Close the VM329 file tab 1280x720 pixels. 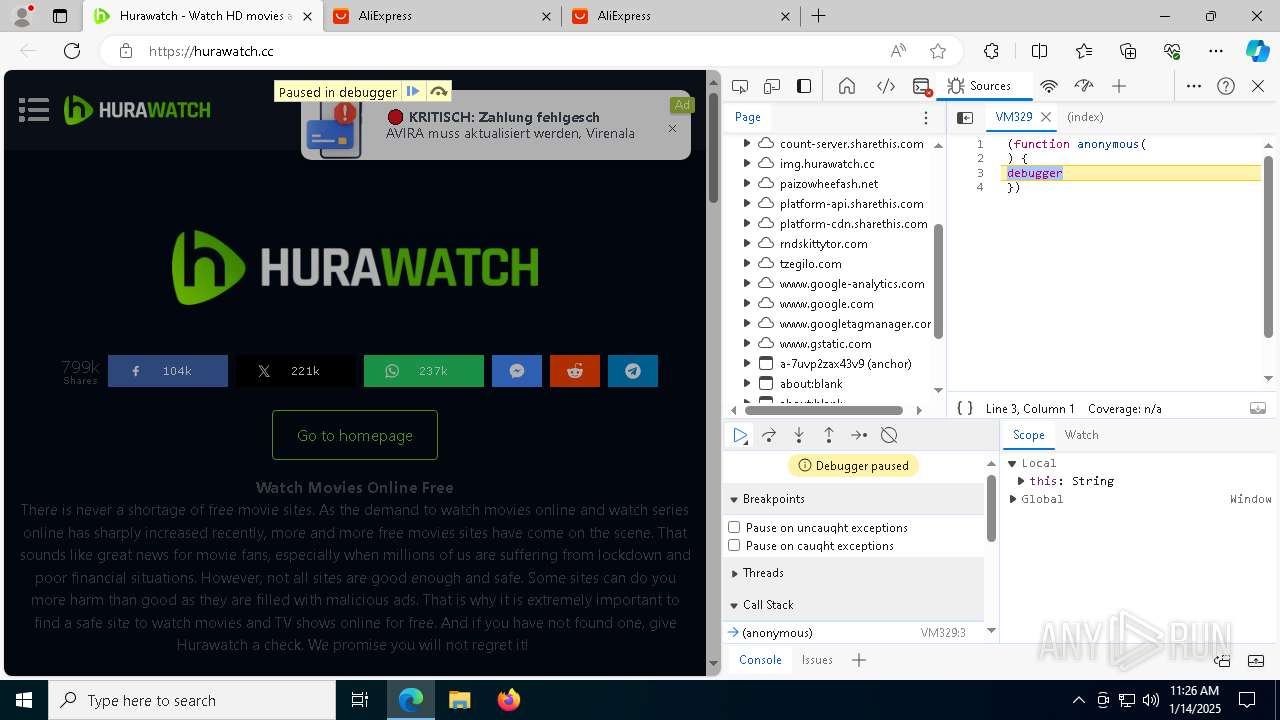pos(1046,117)
